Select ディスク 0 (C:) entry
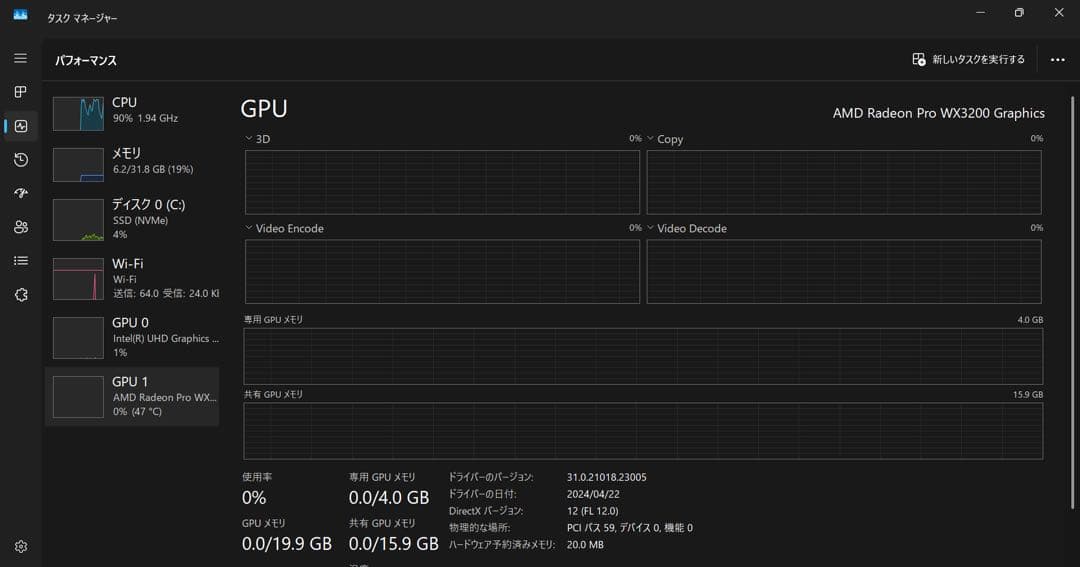The height and width of the screenshot is (567, 1080). tap(133, 218)
